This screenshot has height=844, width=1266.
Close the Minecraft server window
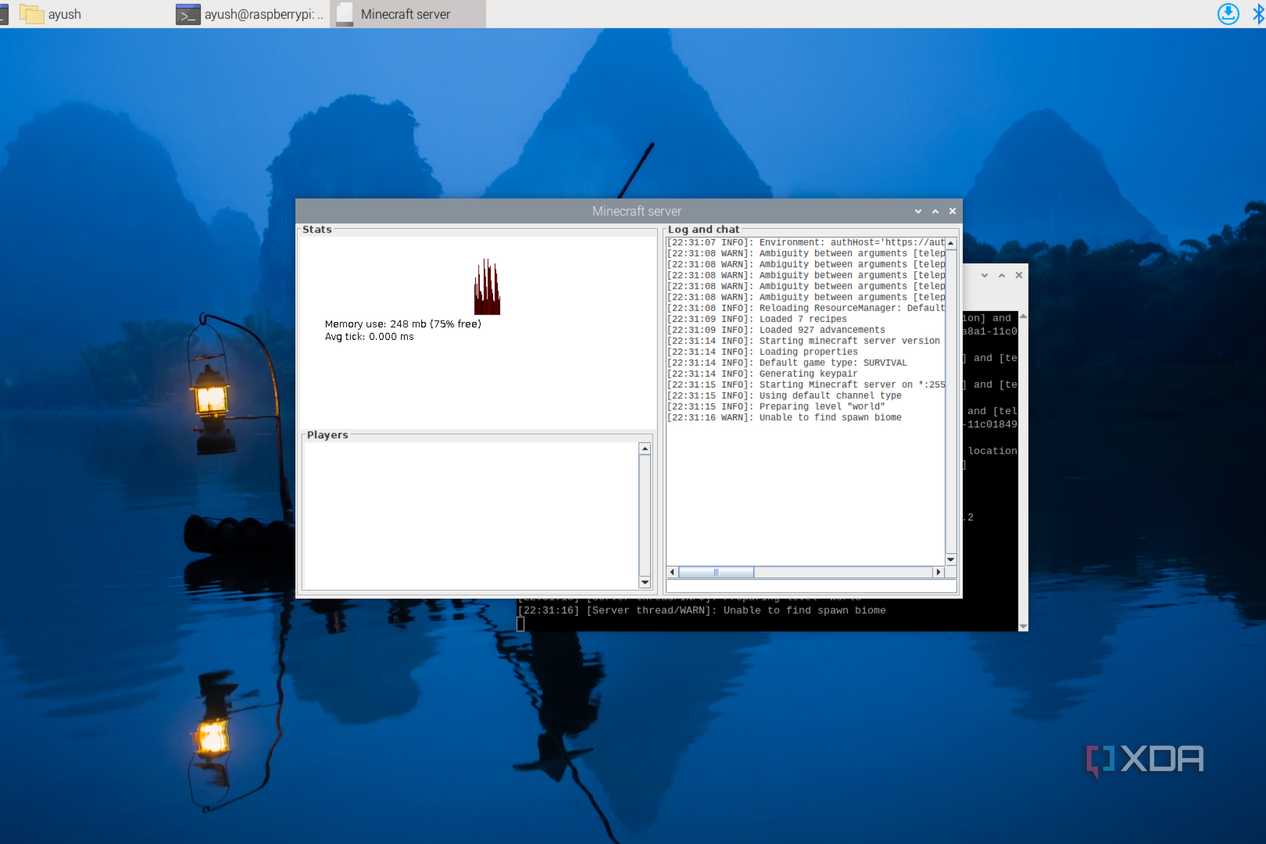click(952, 211)
